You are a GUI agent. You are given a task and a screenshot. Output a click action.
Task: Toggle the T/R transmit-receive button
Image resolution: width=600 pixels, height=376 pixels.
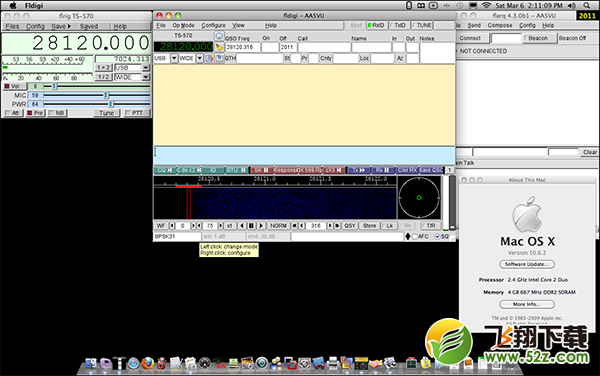430,226
